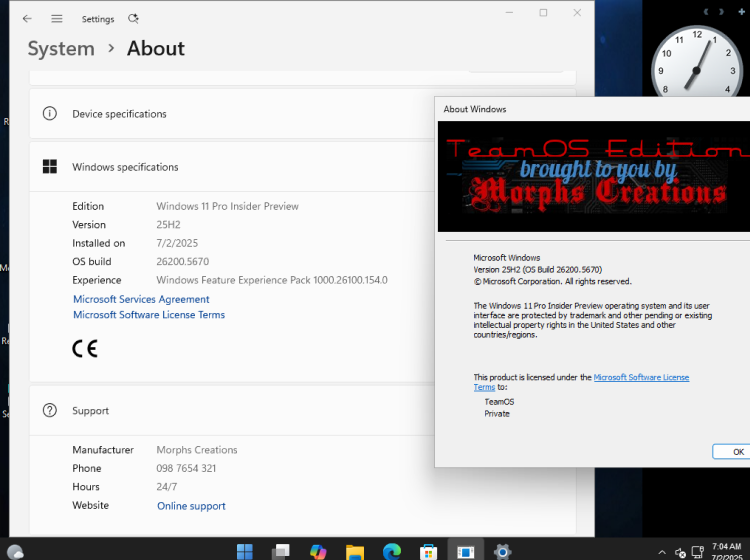This screenshot has width=750, height=560.
Task: Minimize the Settings window
Action: [x=509, y=12]
